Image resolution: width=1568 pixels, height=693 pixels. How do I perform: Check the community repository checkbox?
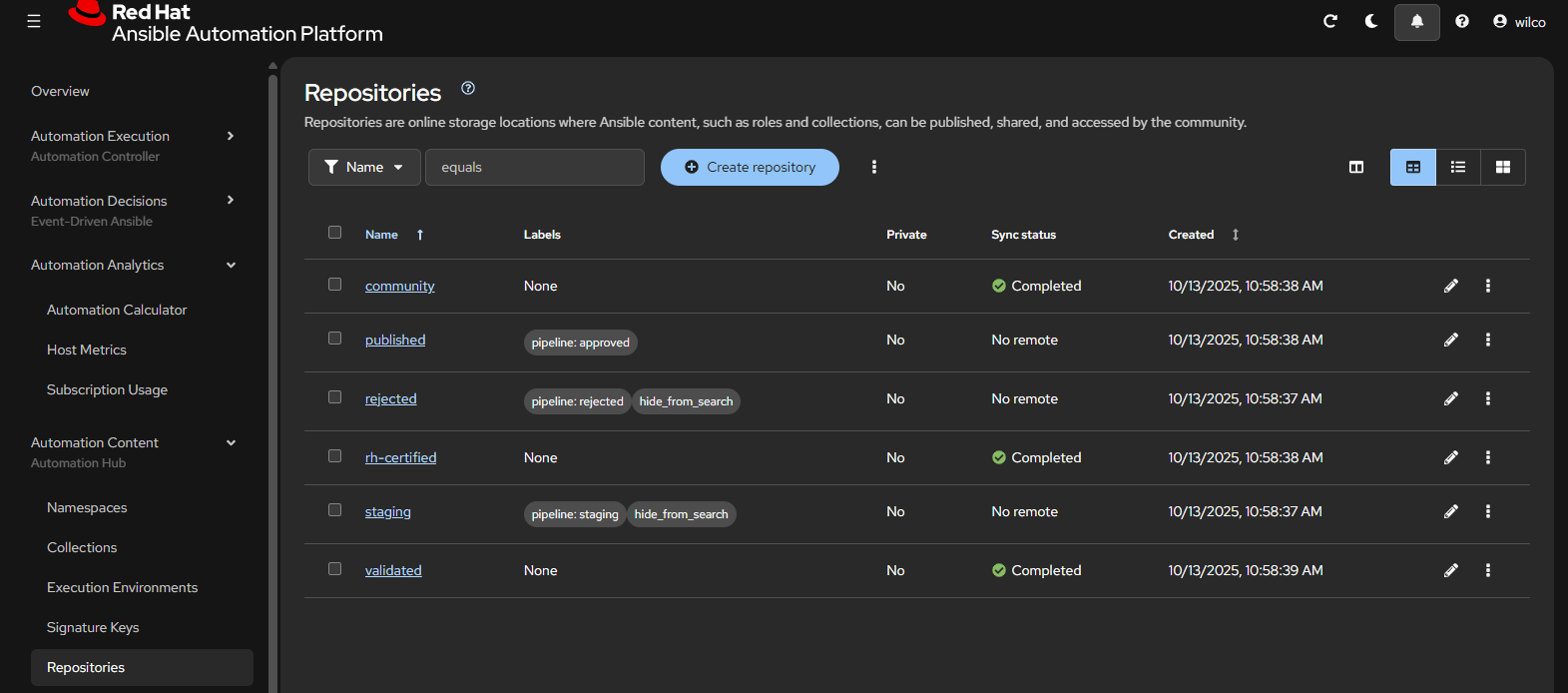(335, 285)
